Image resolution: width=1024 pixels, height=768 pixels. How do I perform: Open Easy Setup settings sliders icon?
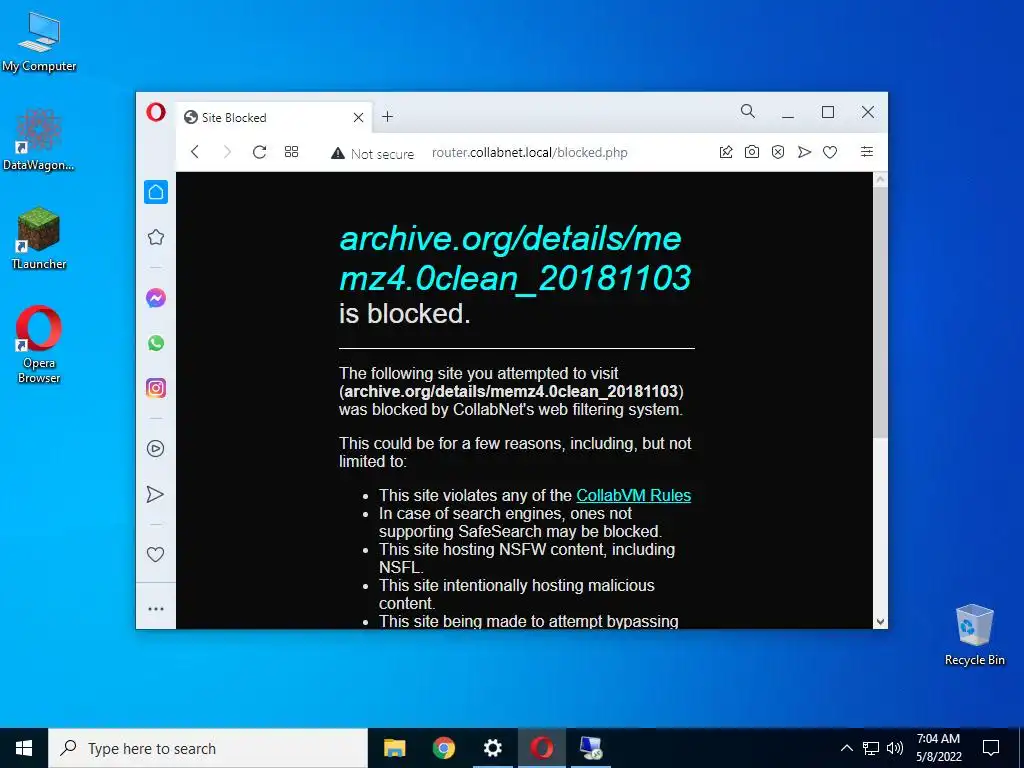(x=867, y=152)
